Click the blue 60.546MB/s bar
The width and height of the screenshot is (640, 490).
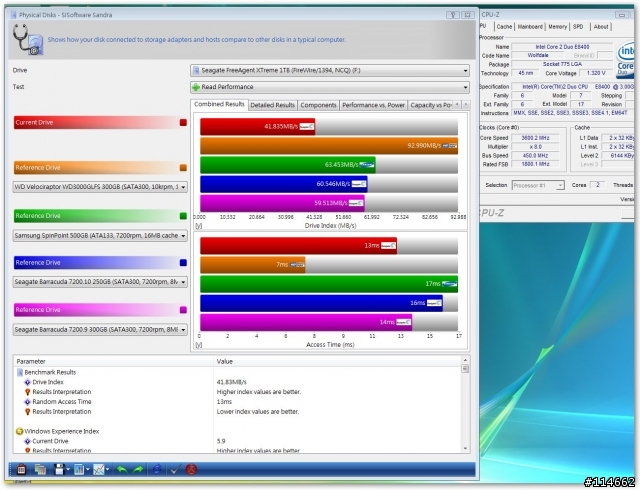coord(284,184)
